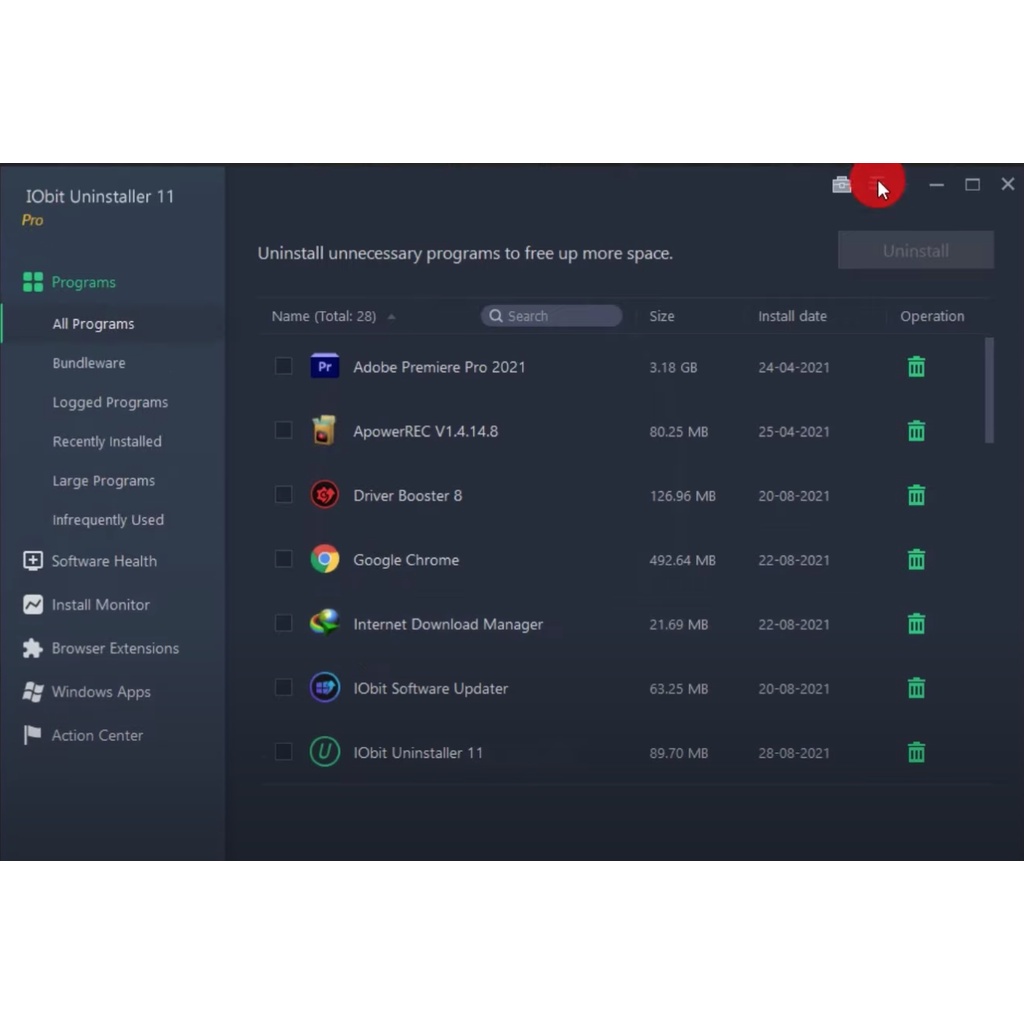Viewport: 1024px width, 1024px height.
Task: Open Browser Extensions in sidebar
Action: [115, 648]
